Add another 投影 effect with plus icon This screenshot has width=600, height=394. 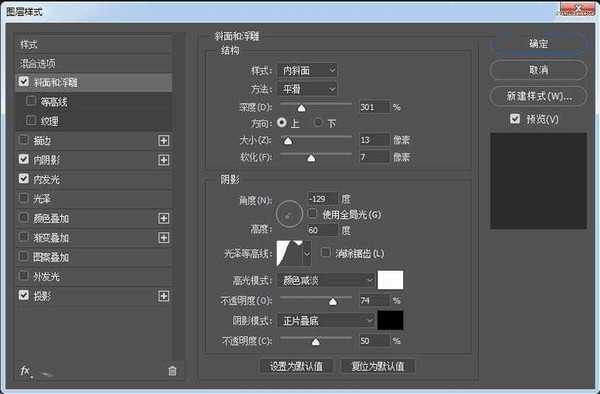click(x=164, y=296)
